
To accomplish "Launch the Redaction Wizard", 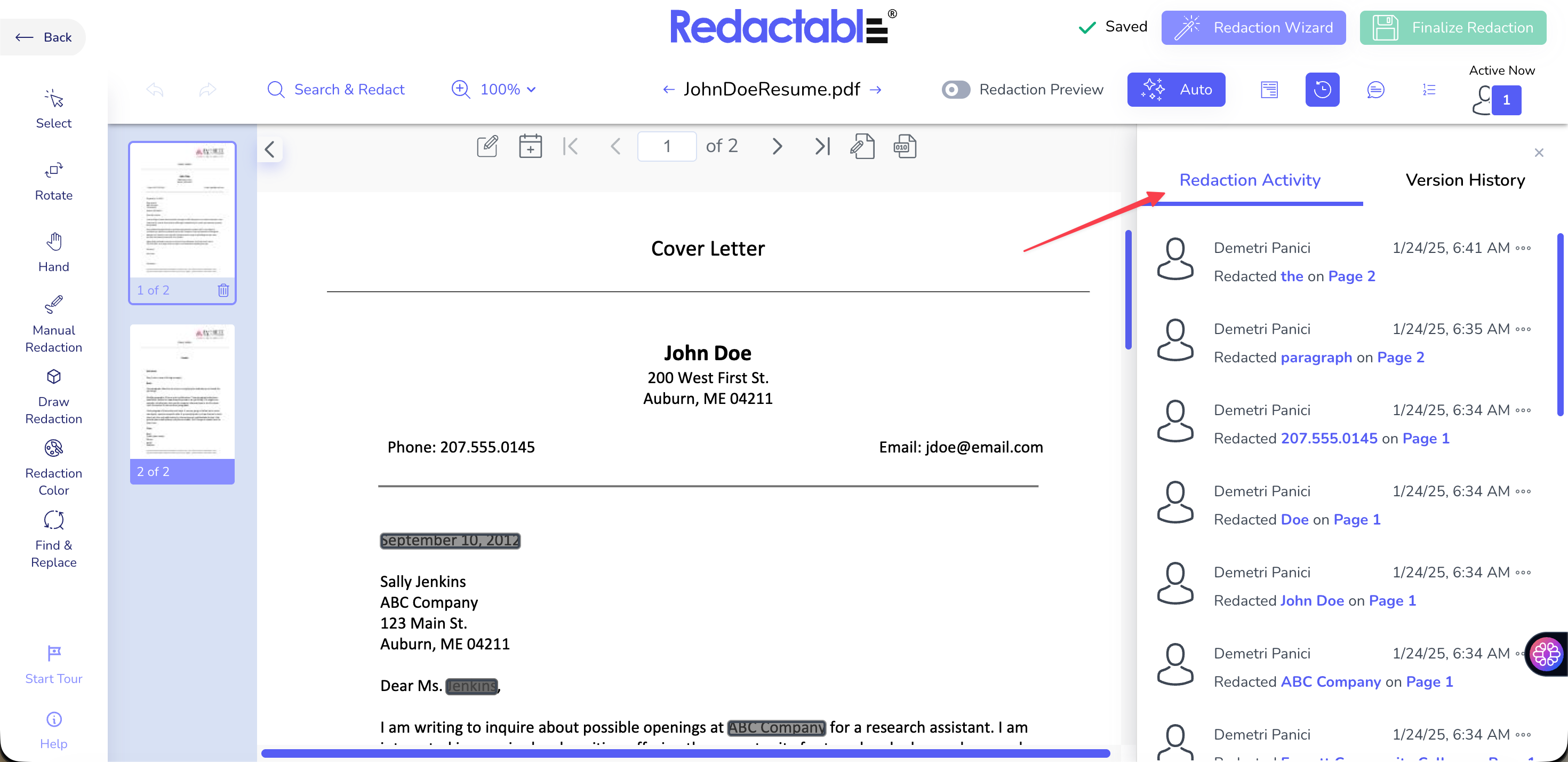I will pyautogui.click(x=1253, y=27).
